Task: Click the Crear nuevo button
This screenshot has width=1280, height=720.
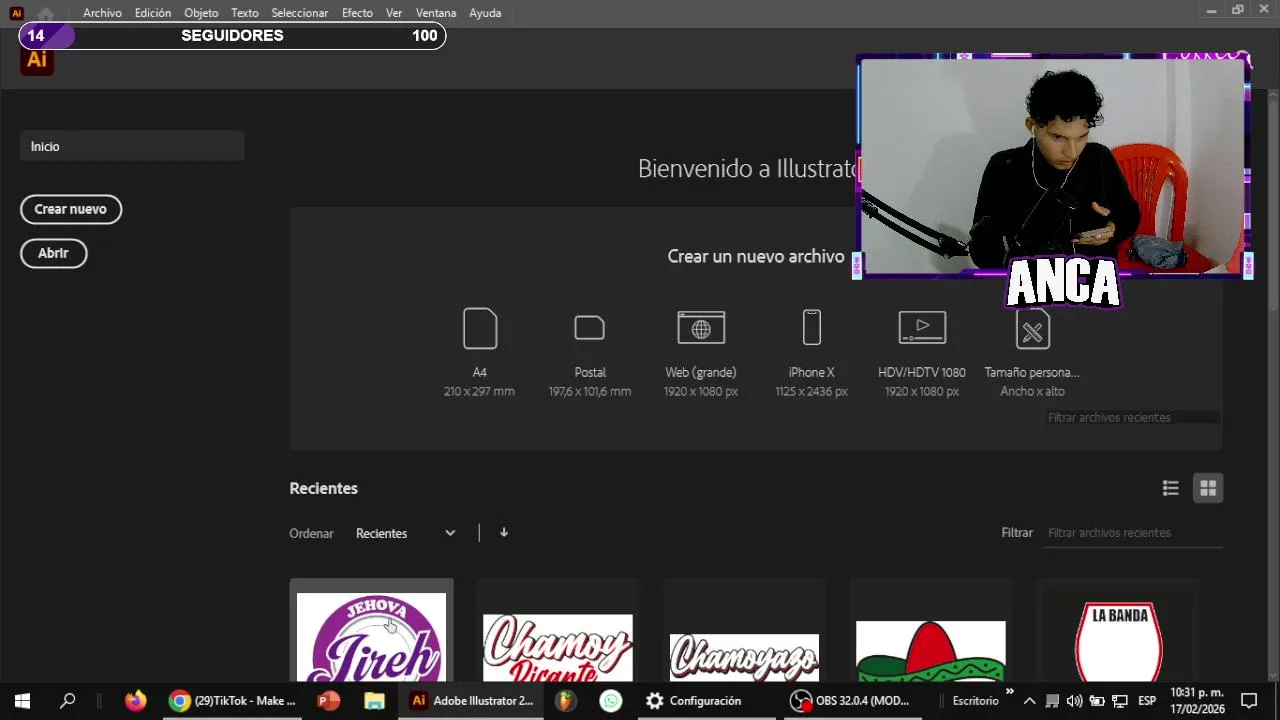Action: [71, 209]
